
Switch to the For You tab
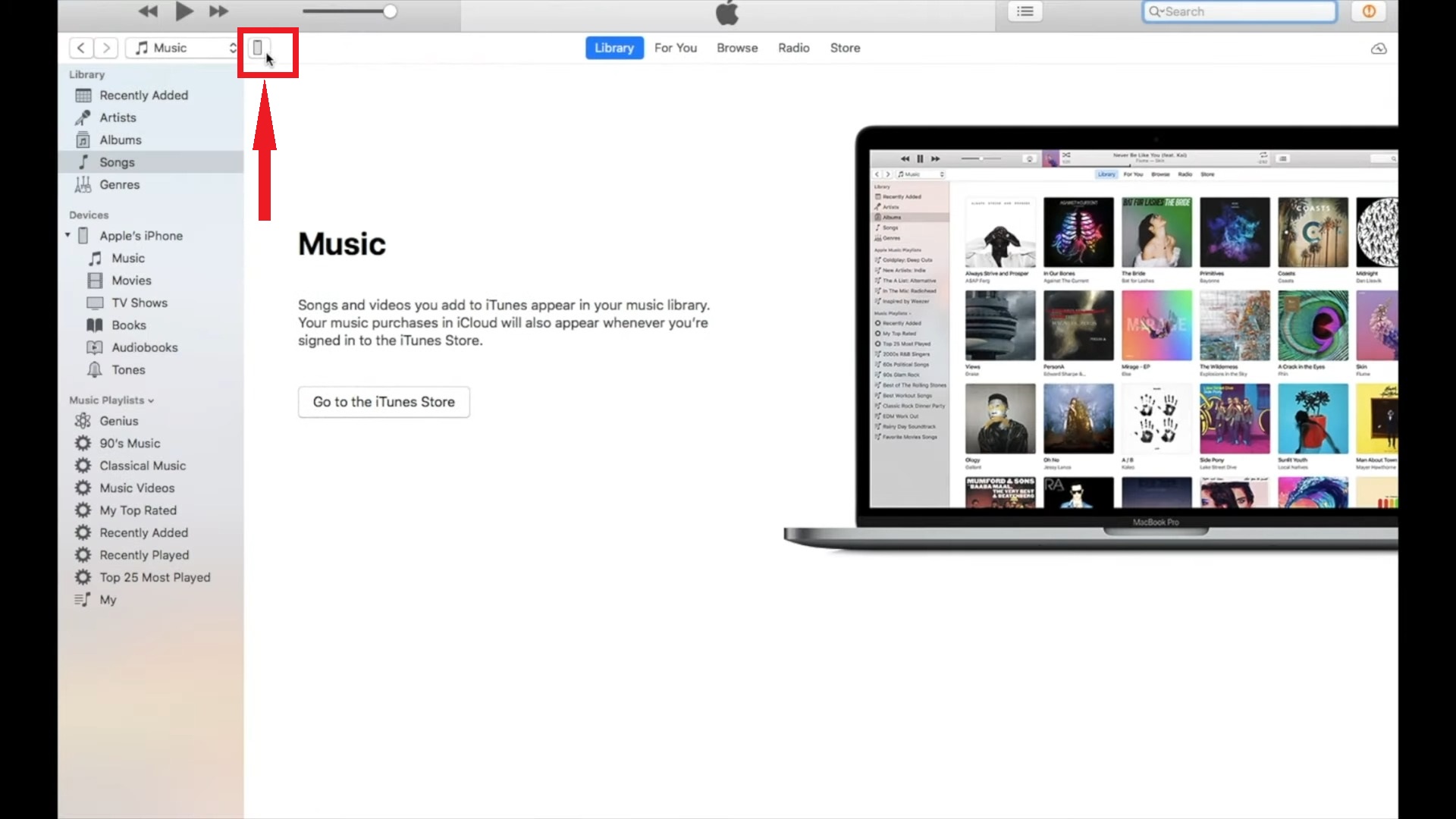click(x=675, y=48)
